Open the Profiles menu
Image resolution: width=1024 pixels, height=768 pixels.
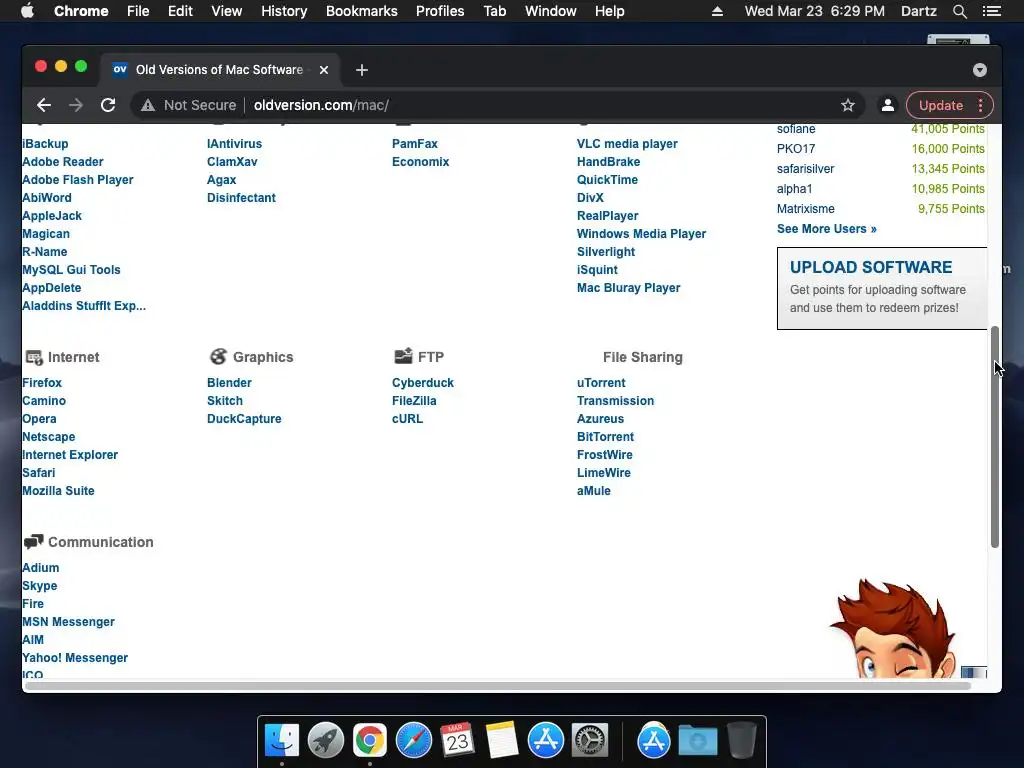click(440, 11)
